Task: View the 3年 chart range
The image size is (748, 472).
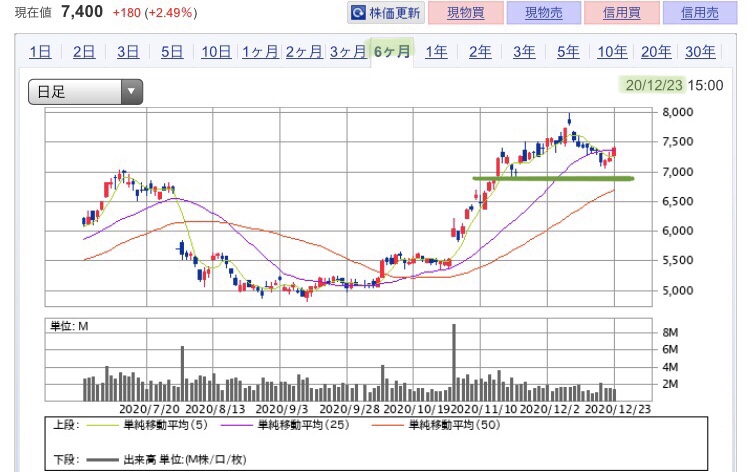Action: [x=524, y=52]
